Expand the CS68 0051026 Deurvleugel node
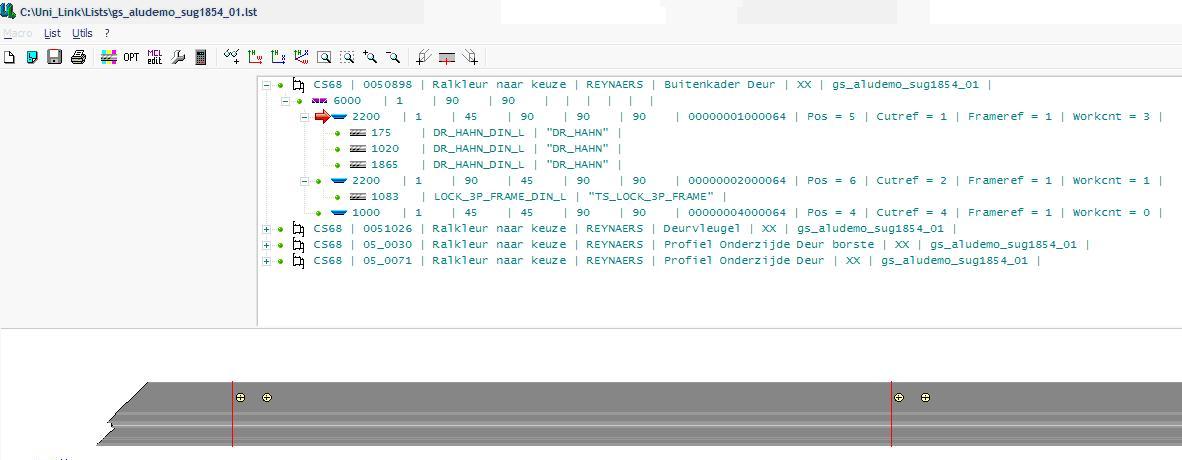The width and height of the screenshot is (1182, 460). [x=266, y=228]
